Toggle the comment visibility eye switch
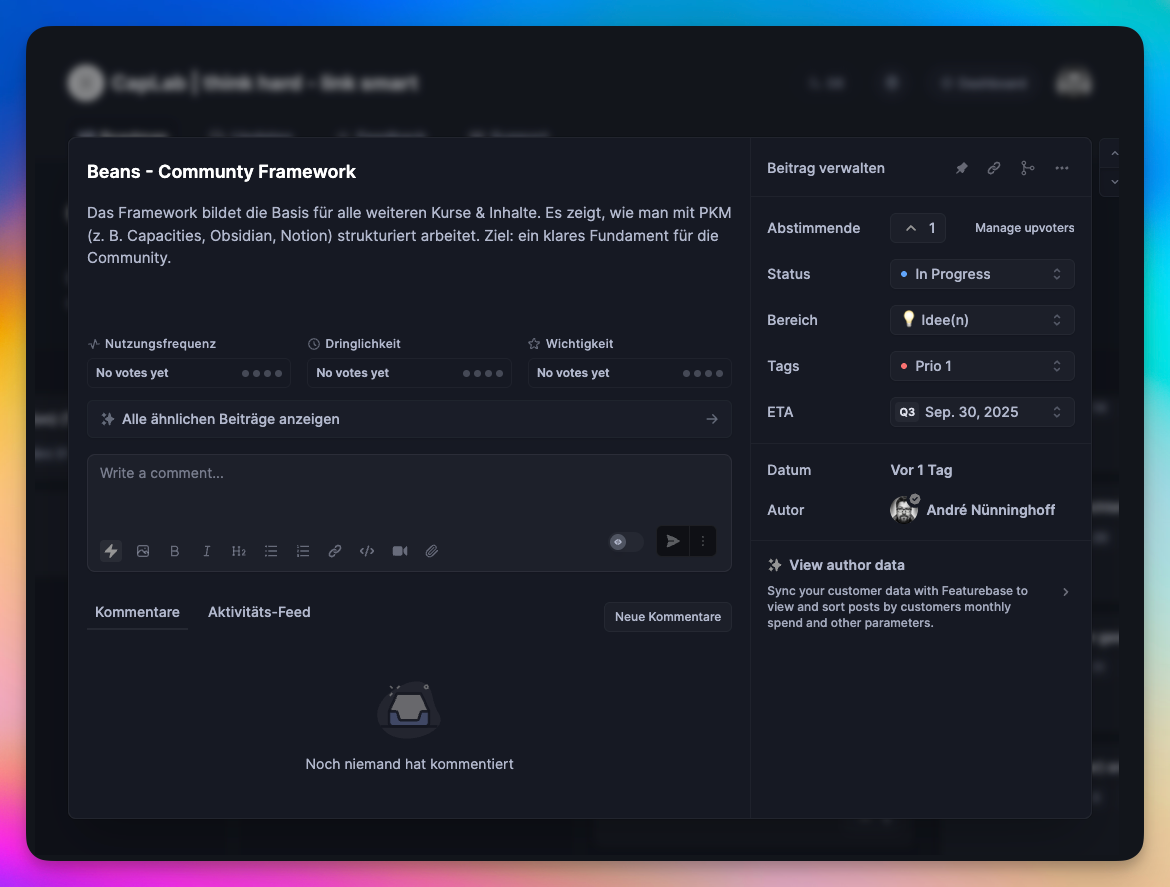The width and height of the screenshot is (1170, 887). coord(626,542)
